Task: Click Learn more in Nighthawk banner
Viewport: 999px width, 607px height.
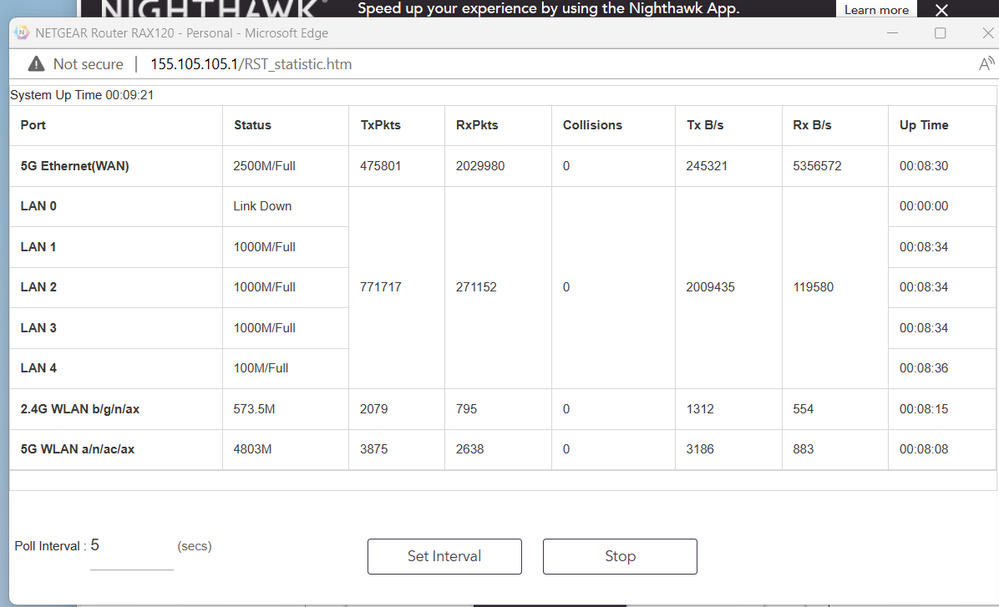Action: [876, 10]
